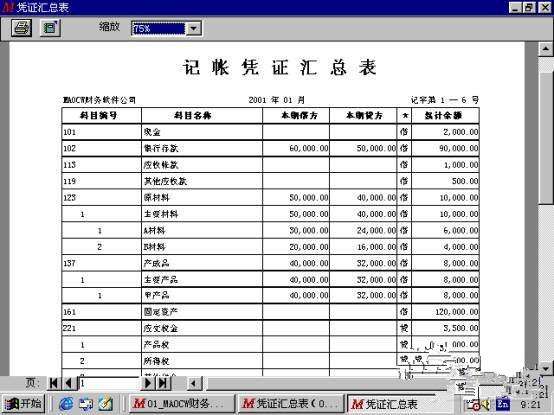Jump to last page navigation button
The height and width of the screenshot is (415, 554).
click(163, 383)
